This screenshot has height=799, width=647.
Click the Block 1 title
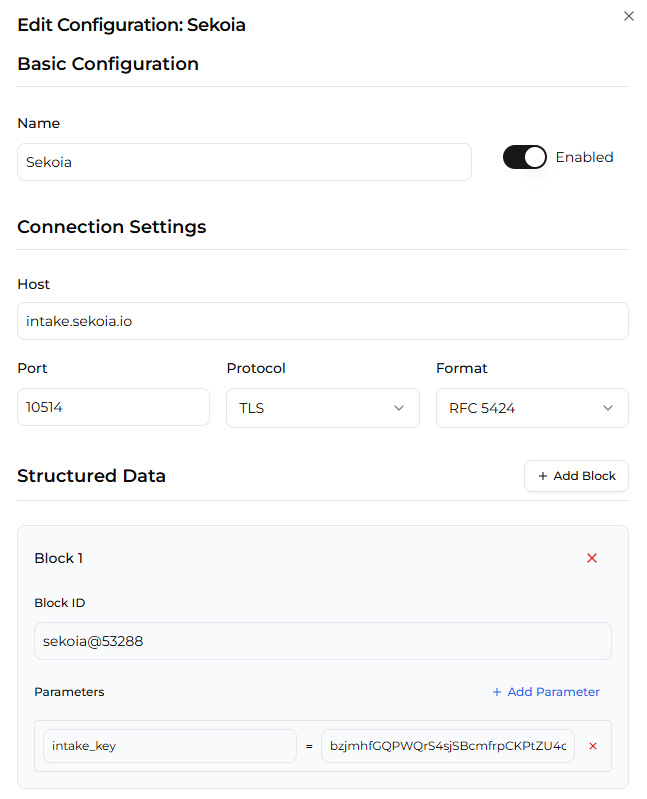click(59, 558)
